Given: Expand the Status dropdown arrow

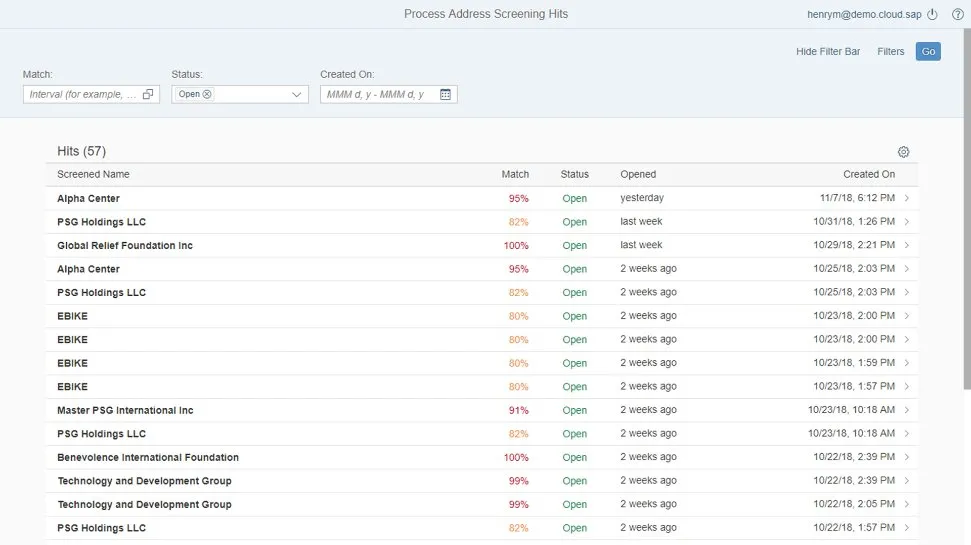Looking at the screenshot, I should pyautogui.click(x=297, y=95).
